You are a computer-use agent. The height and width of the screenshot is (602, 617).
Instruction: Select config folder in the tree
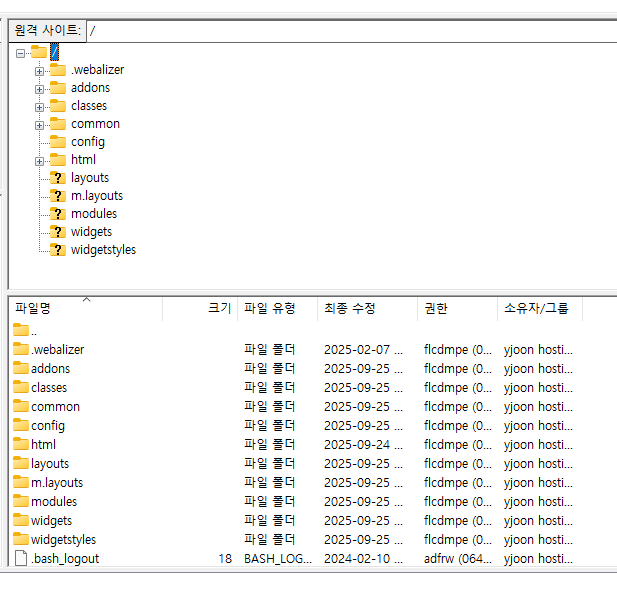[87, 142]
